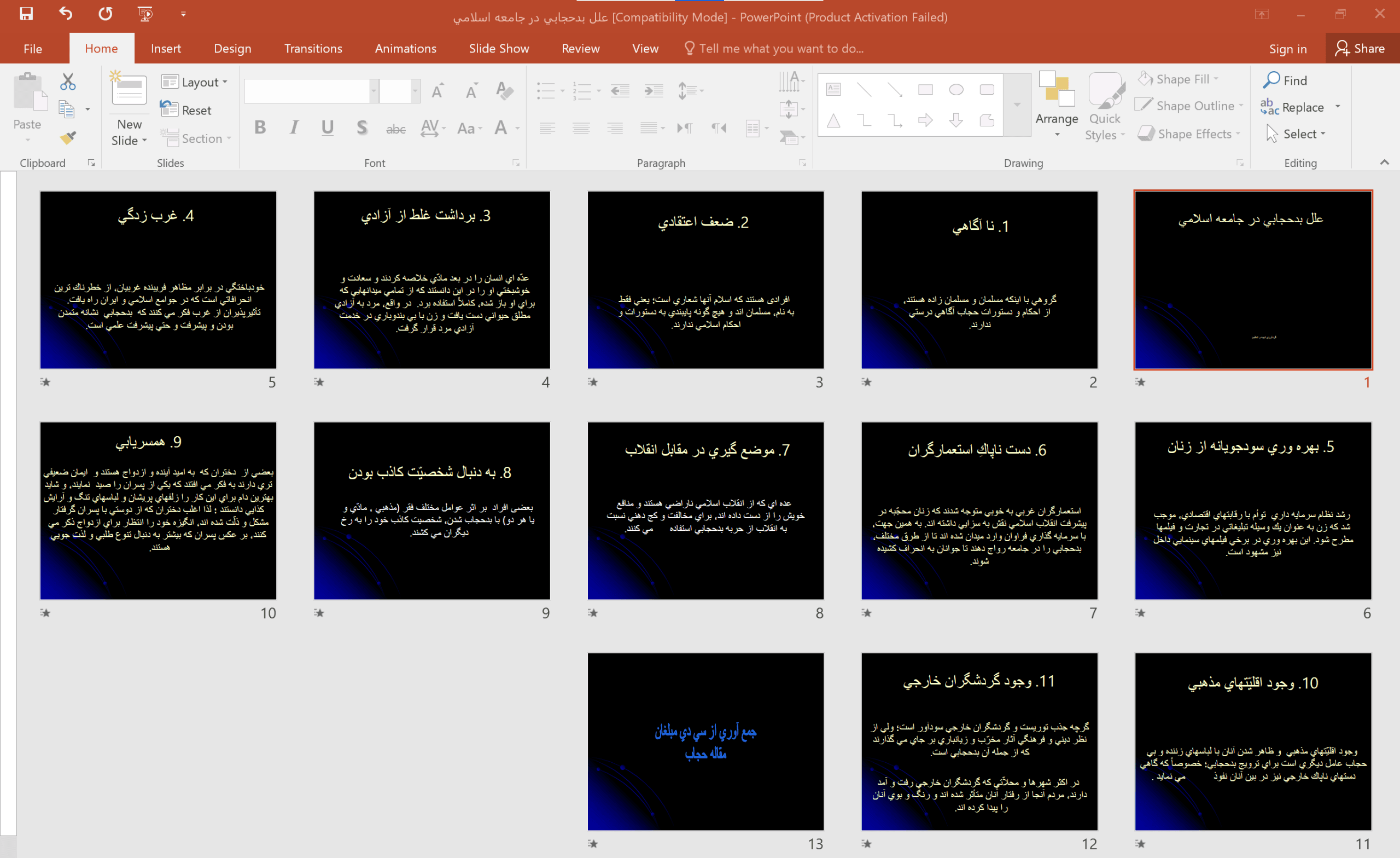
Task: Open the View tab
Action: (645, 49)
